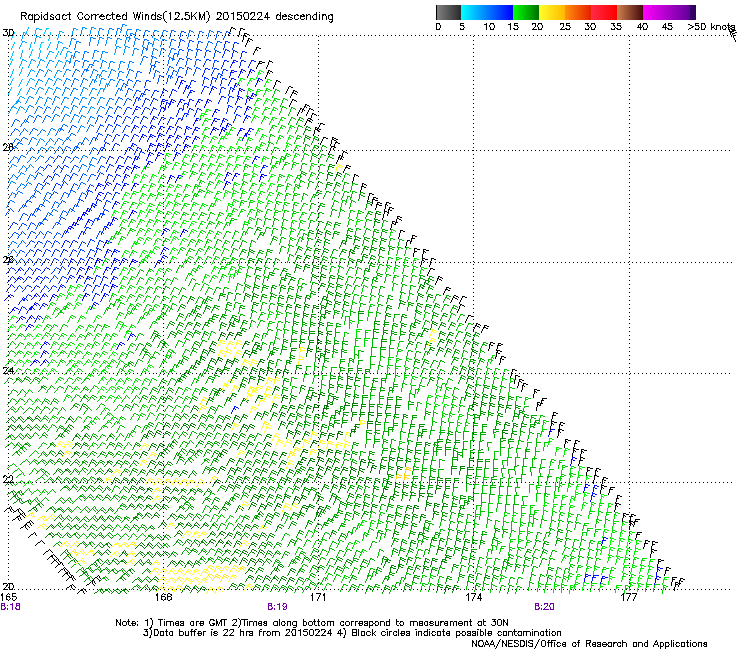
Task: Pick the gray 0-5 knots legend swatch
Action: click(x=448, y=13)
